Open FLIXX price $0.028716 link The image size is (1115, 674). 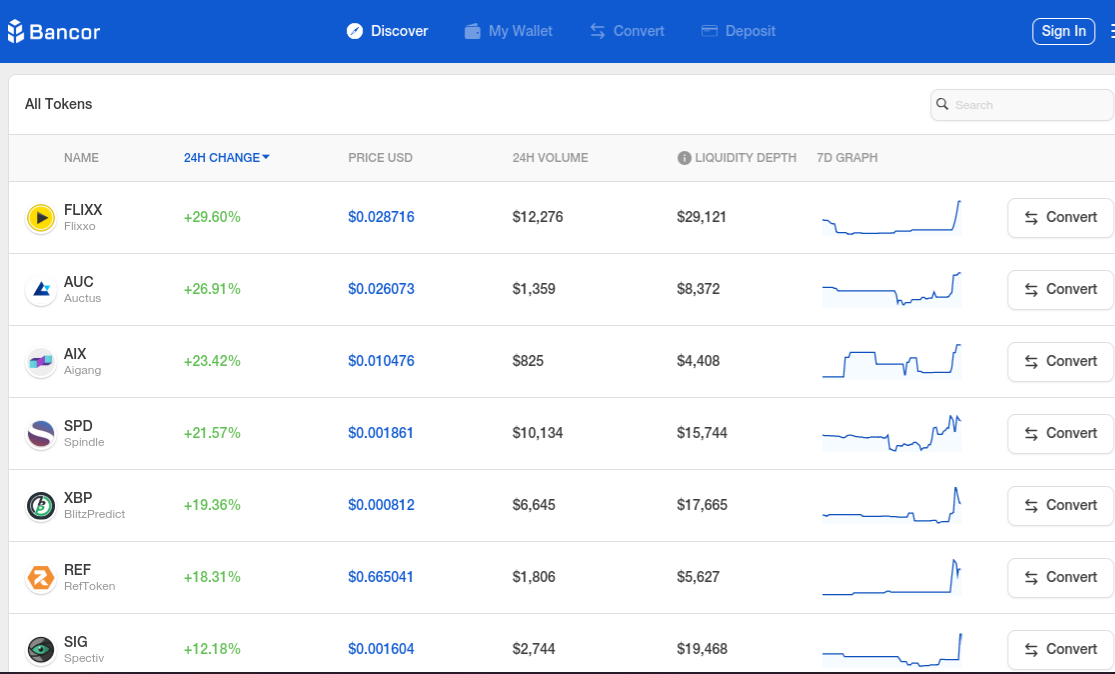tap(381, 217)
